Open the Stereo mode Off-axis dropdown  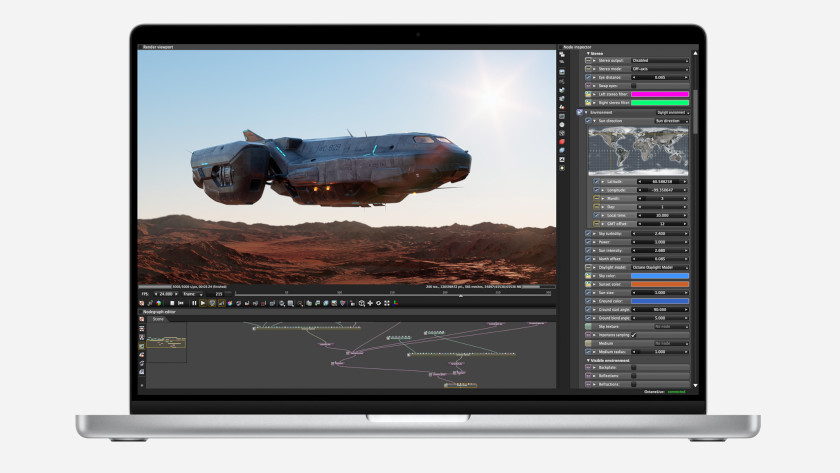[660, 69]
